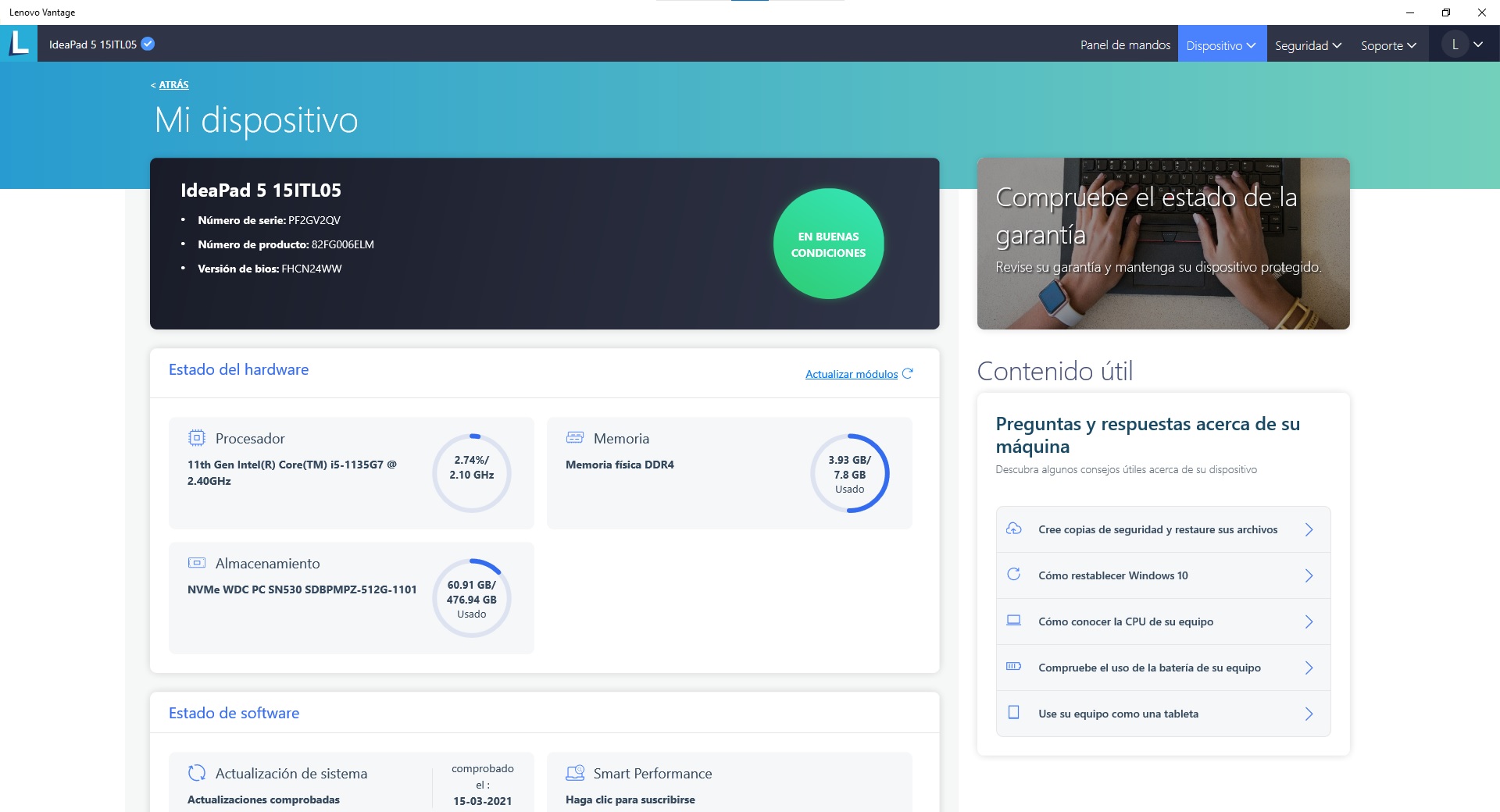Click the cloud backup icon in Contenido útil
This screenshot has height=812, width=1500.
click(1014, 529)
